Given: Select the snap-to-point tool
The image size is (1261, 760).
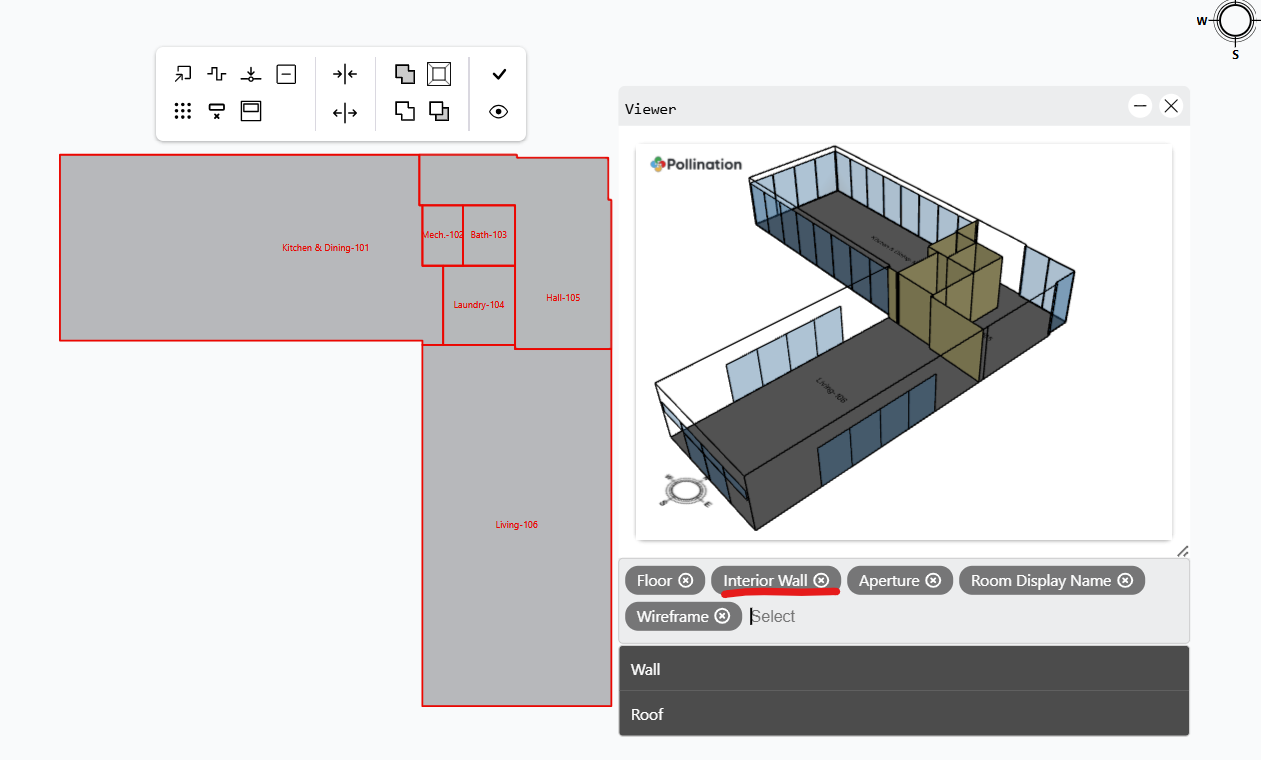Looking at the screenshot, I should point(251,73).
